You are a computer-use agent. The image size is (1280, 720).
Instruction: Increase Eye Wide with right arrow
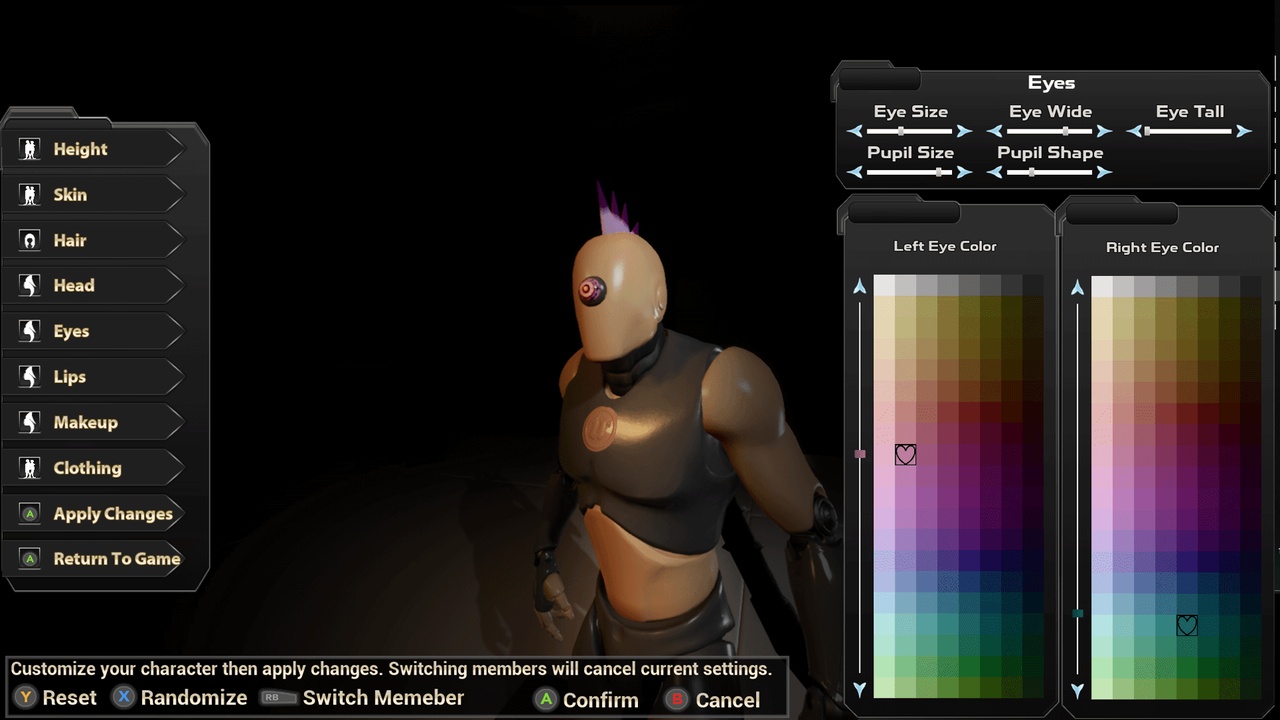(1104, 131)
